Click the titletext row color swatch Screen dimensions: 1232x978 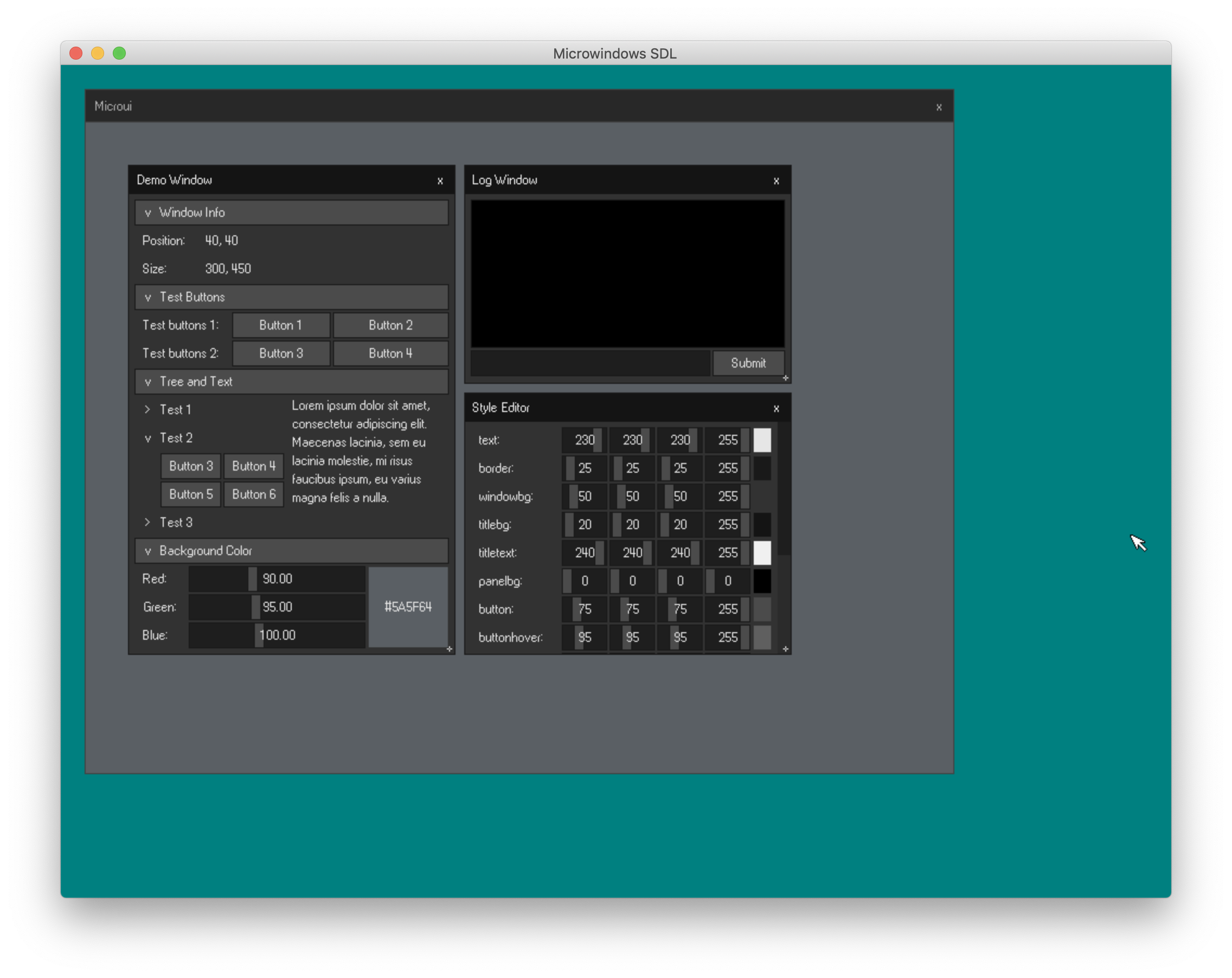tap(762, 553)
